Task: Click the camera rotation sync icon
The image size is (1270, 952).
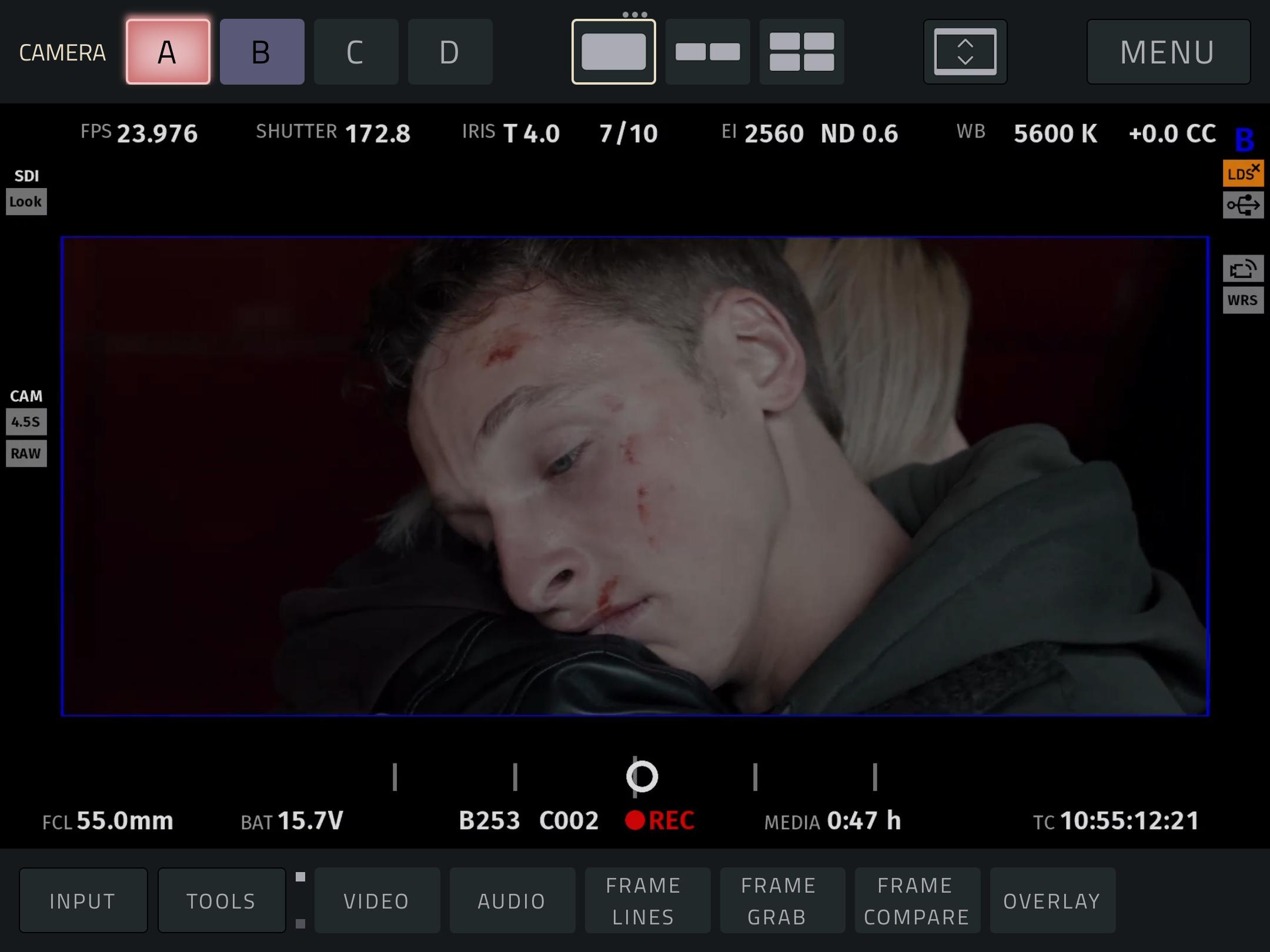Action: coord(1242,269)
